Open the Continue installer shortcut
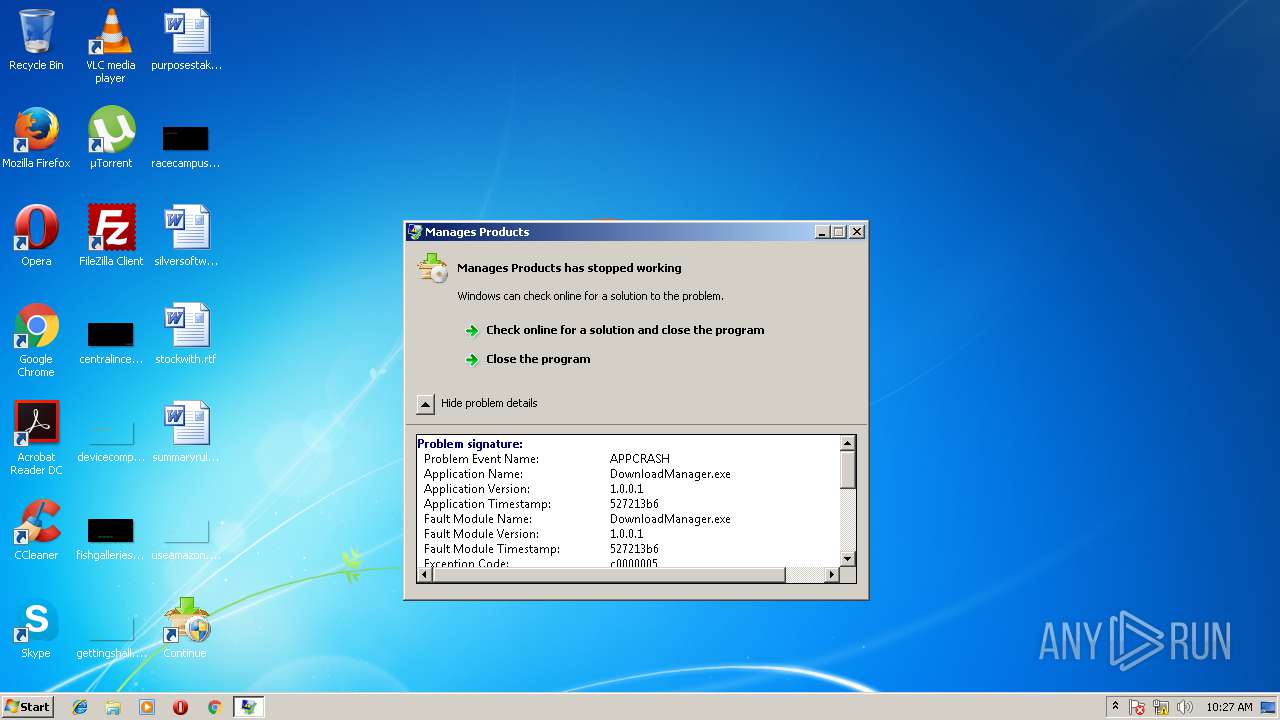The width and height of the screenshot is (1280, 720). tap(186, 628)
